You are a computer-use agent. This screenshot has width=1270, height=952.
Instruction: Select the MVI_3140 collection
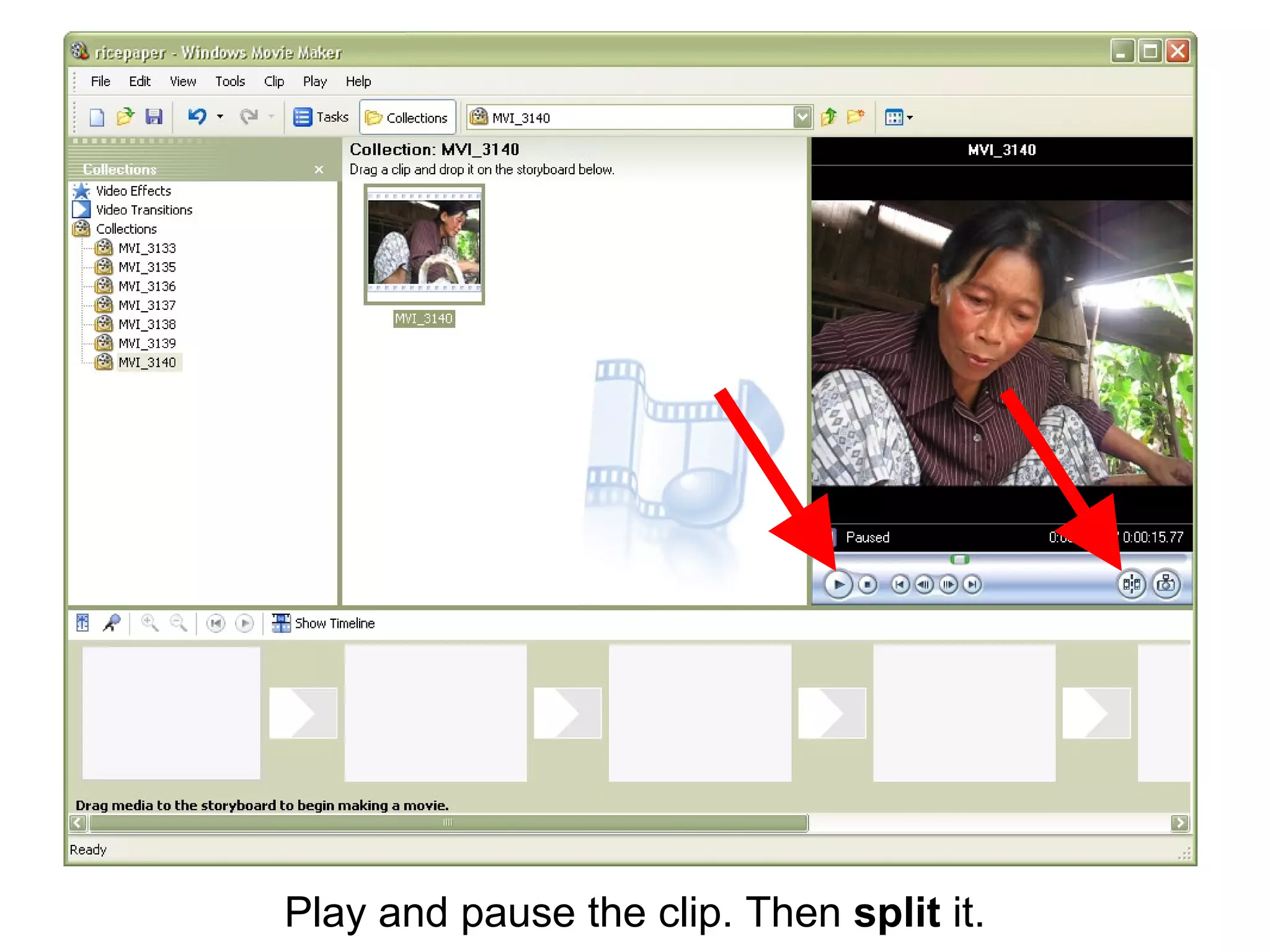[147, 363]
